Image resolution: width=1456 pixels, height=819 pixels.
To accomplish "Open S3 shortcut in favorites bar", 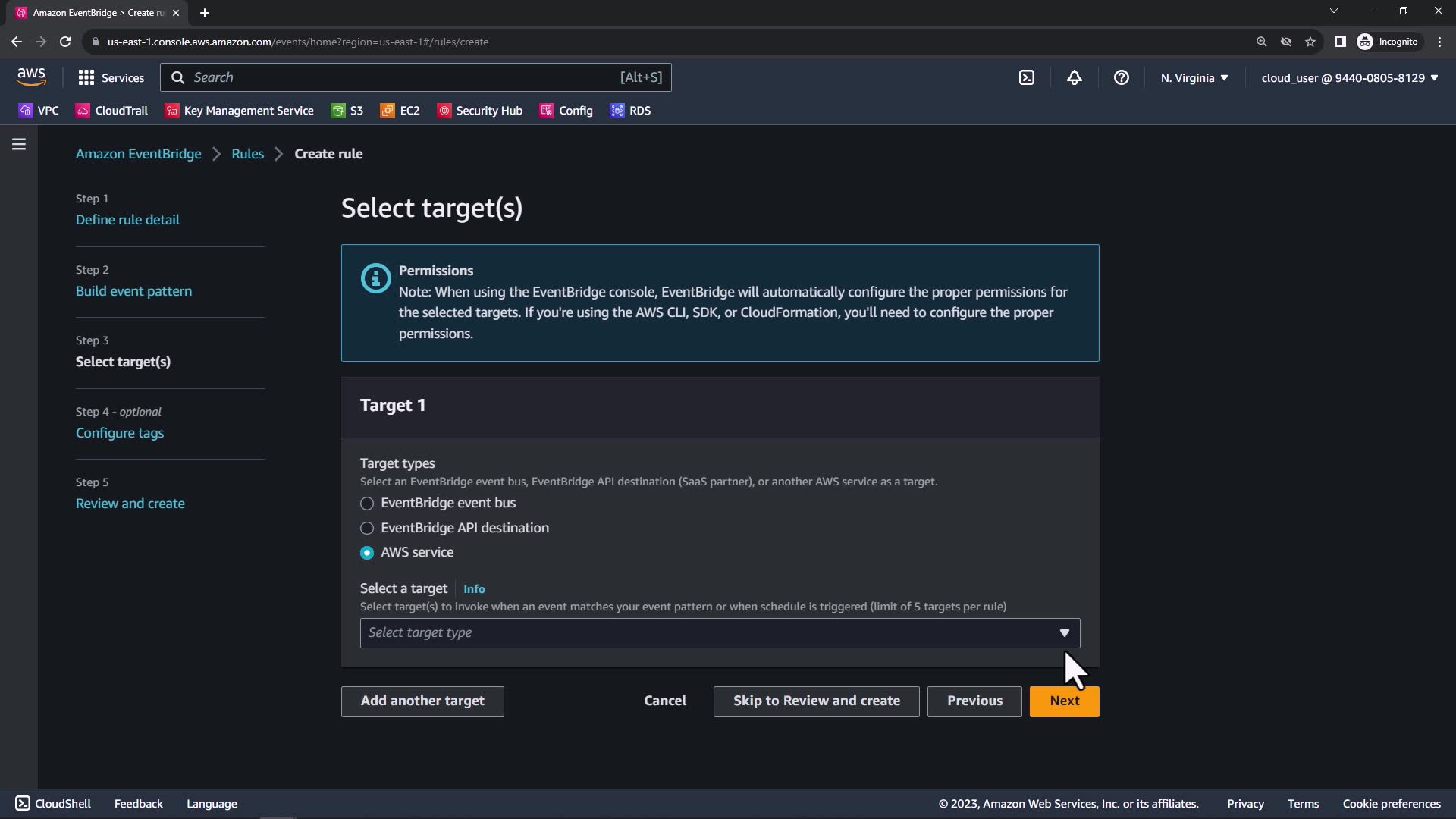I will pos(347,111).
